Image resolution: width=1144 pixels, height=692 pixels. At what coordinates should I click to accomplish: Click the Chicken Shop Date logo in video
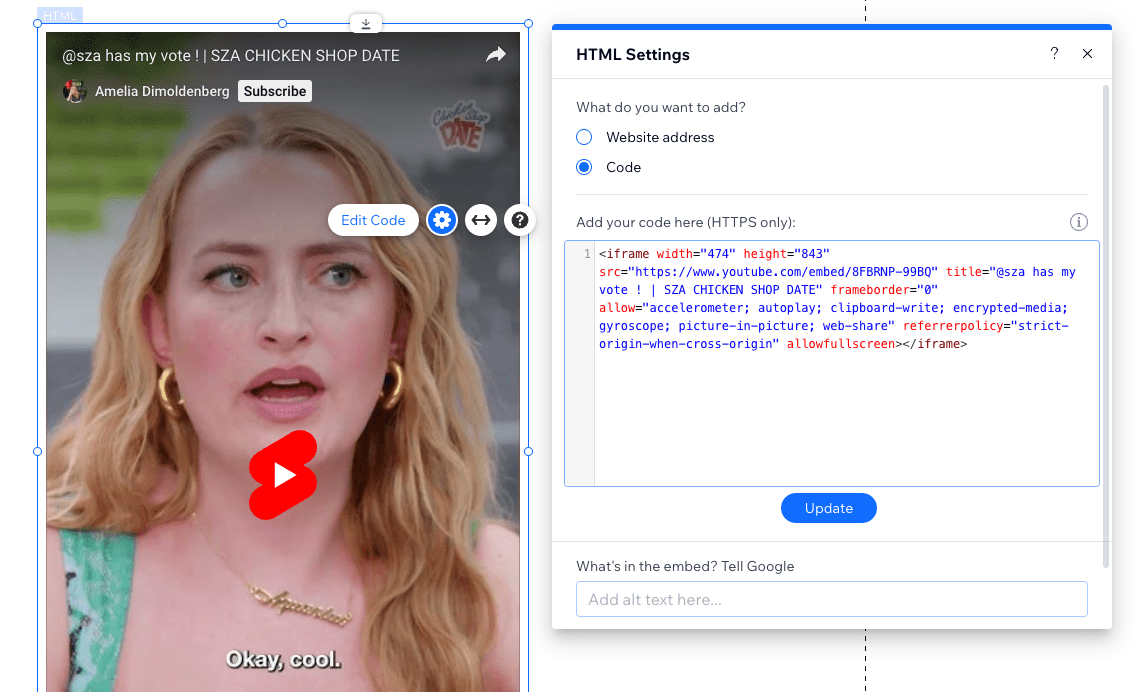tap(460, 126)
